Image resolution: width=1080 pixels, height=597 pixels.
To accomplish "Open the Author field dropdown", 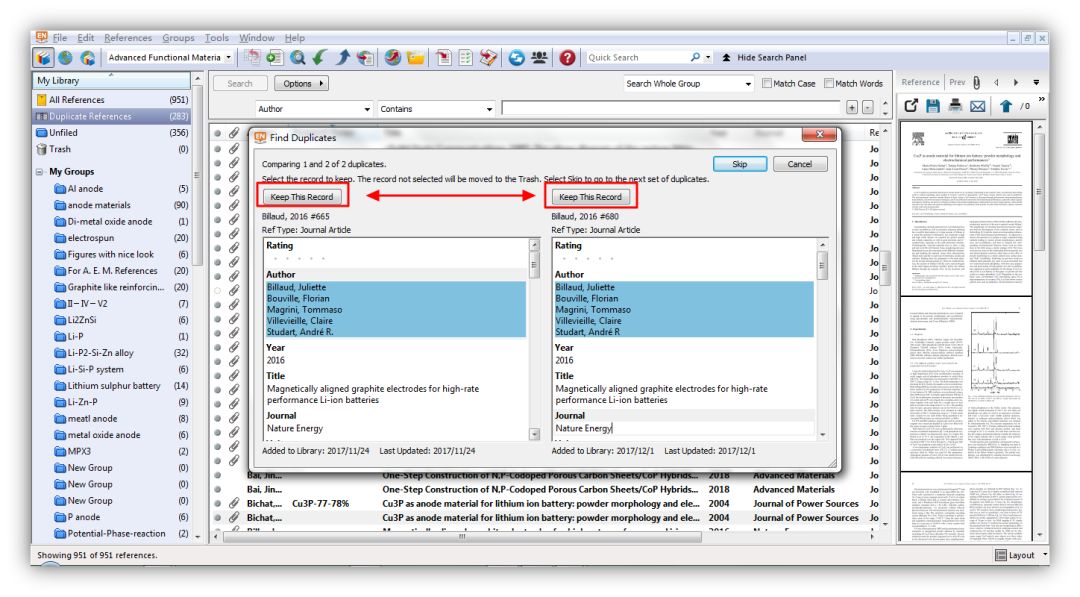I will [313, 109].
